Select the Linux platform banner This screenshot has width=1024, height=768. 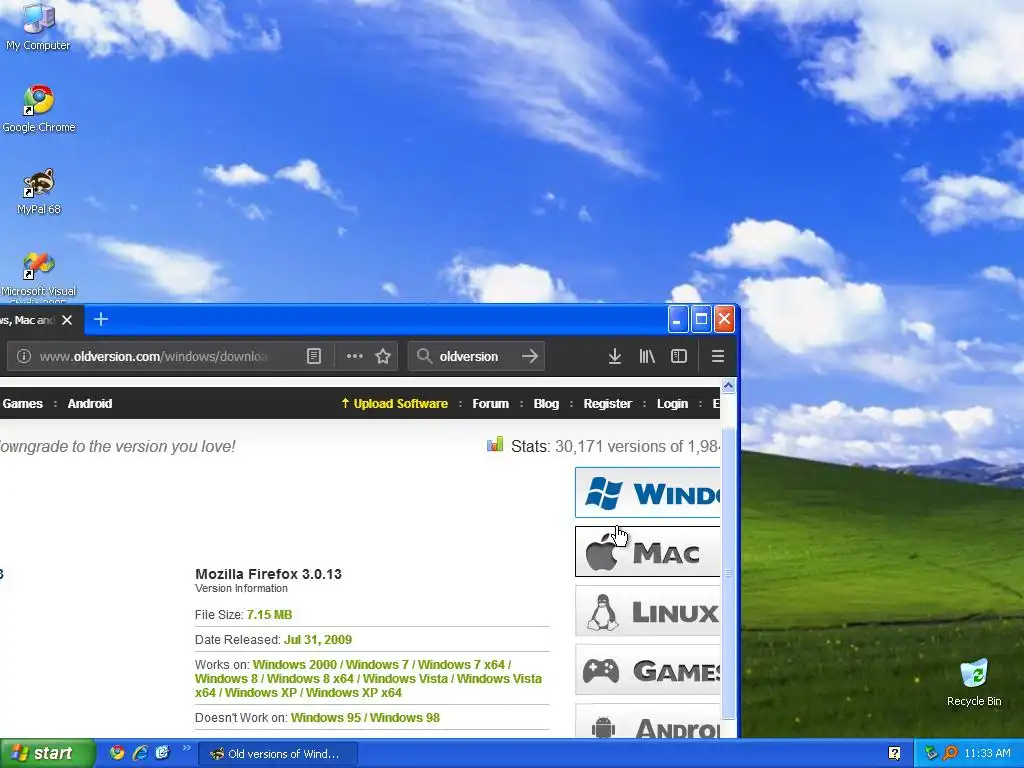(x=647, y=611)
